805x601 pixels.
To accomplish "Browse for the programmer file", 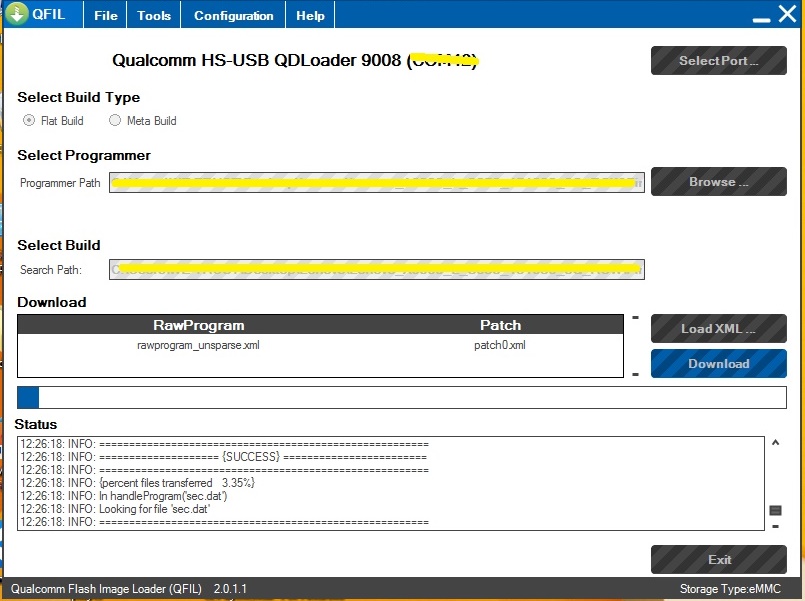I will (718, 182).
